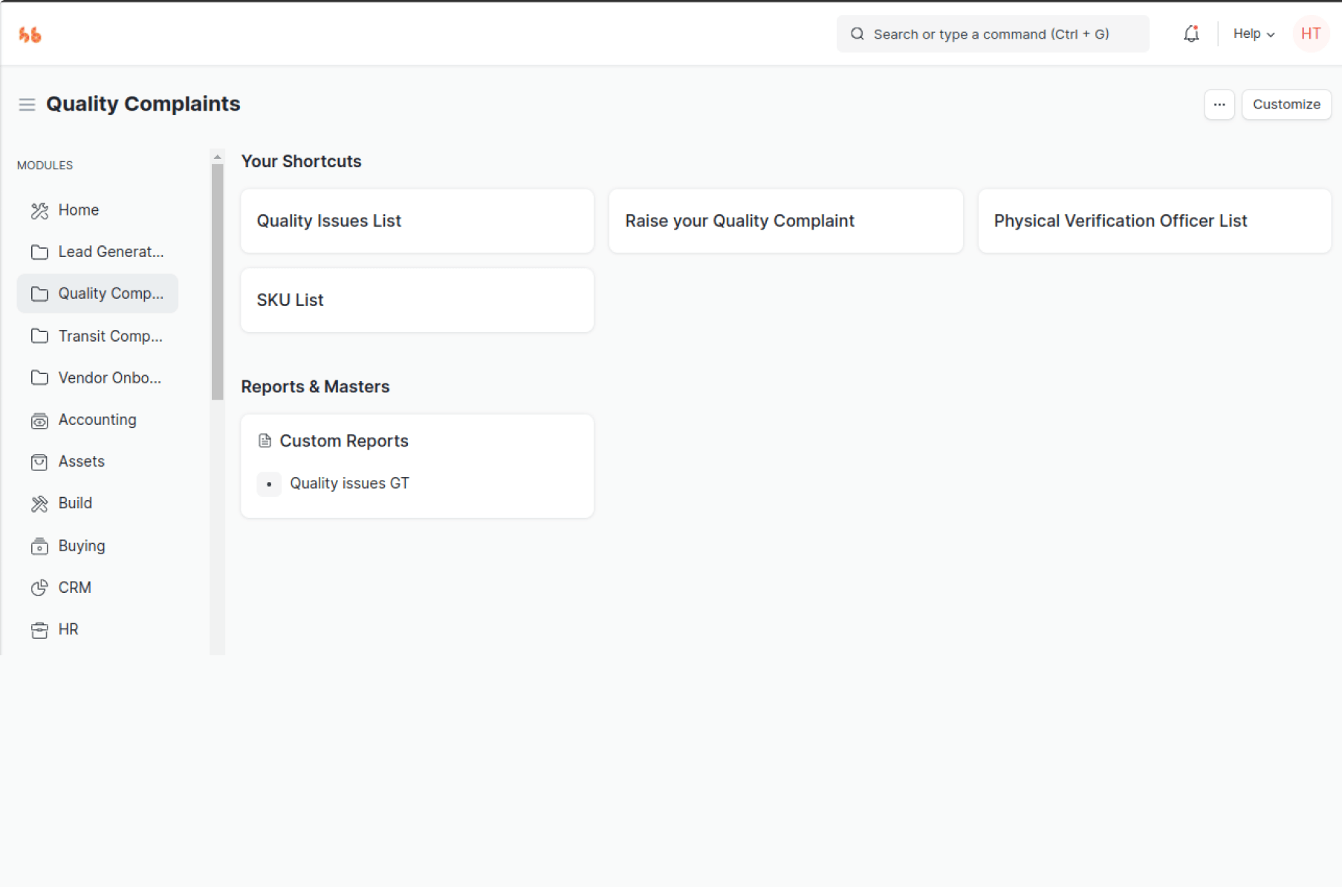Viewport: 1342px width, 896px height.
Task: Click the HR module icon
Action: pos(39,630)
